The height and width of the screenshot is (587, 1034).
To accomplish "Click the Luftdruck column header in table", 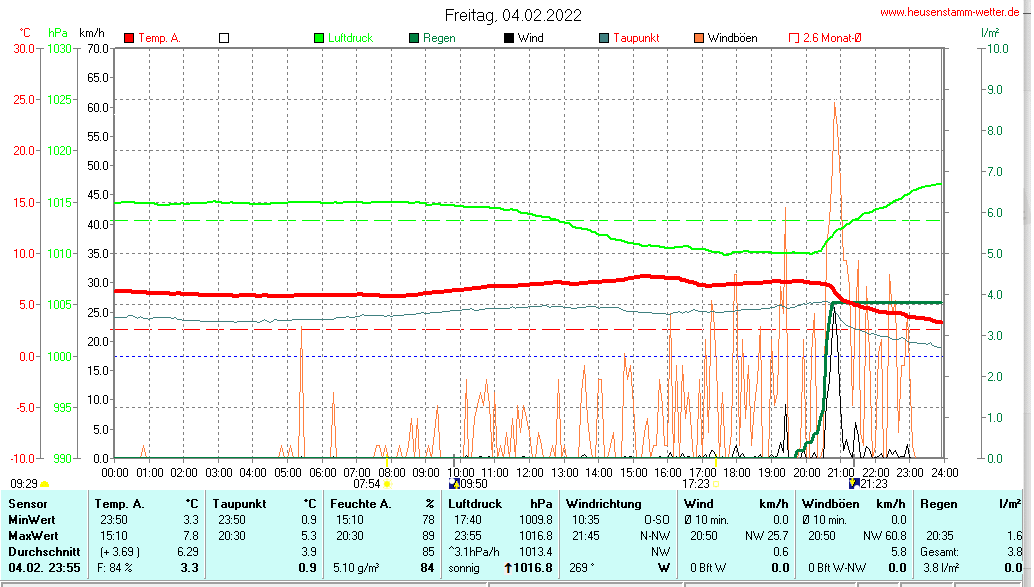I will coord(476,503).
